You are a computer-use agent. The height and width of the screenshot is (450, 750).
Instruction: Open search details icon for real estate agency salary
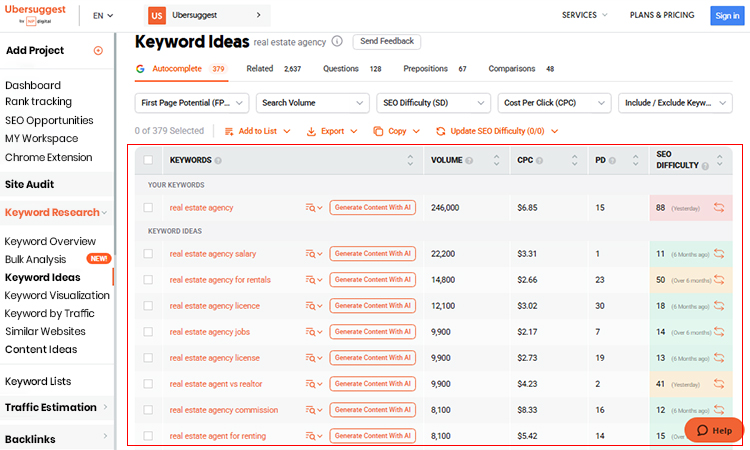(314, 254)
